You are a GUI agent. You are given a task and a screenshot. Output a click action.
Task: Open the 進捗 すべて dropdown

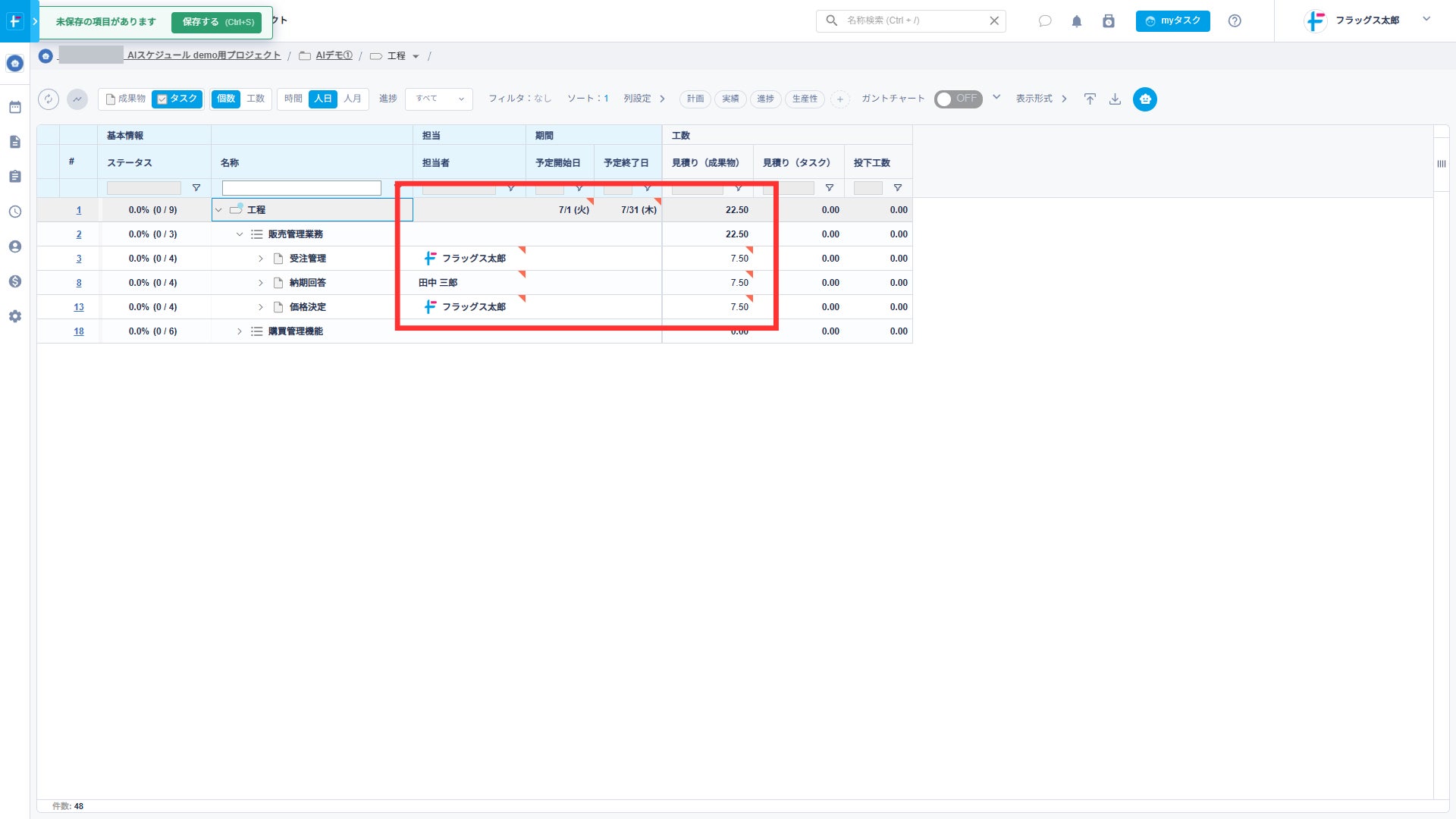click(x=439, y=99)
